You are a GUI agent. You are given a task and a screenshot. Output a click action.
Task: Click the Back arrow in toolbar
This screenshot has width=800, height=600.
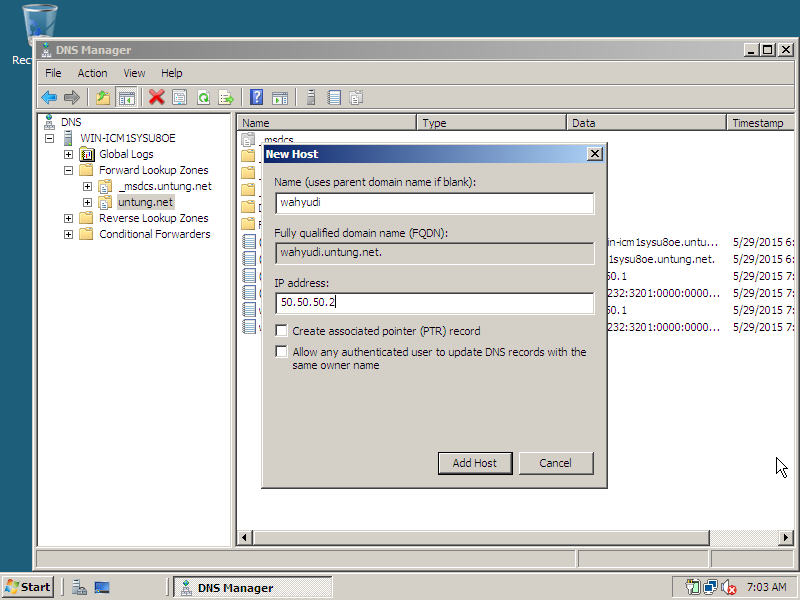click(49, 97)
